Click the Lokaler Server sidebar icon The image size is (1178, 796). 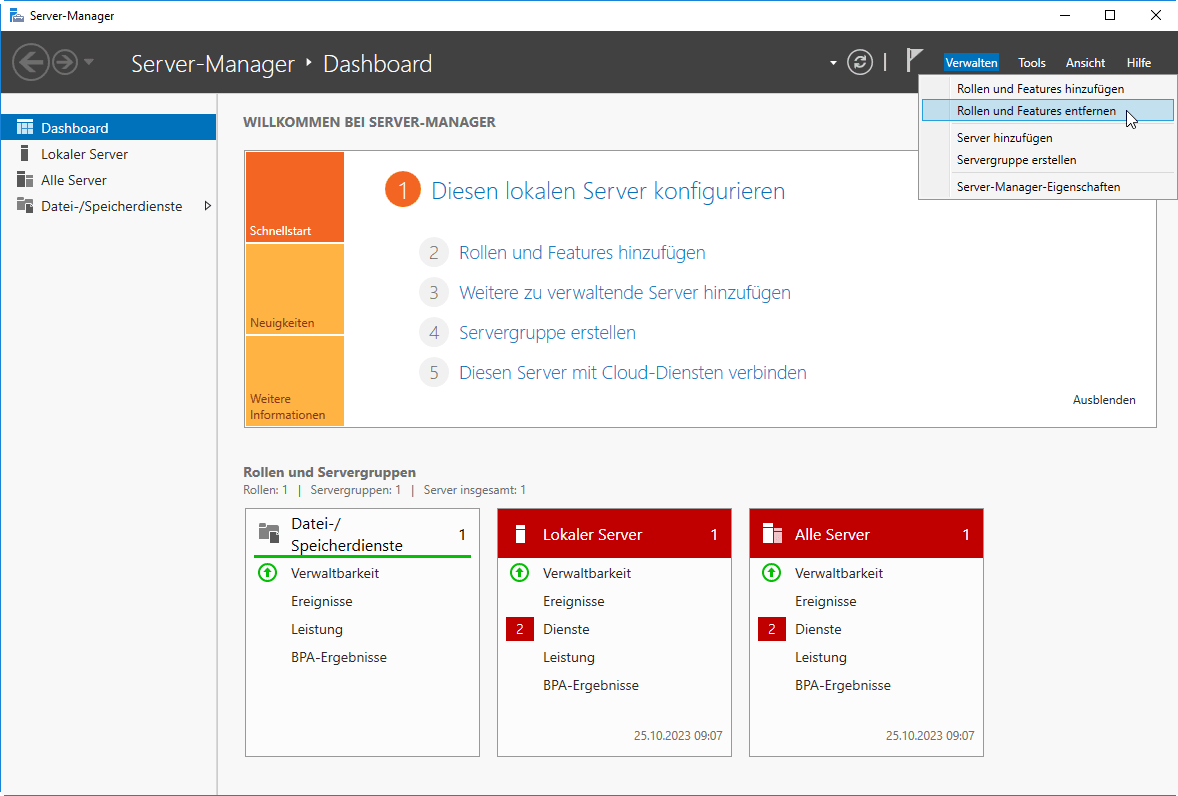(x=25, y=154)
